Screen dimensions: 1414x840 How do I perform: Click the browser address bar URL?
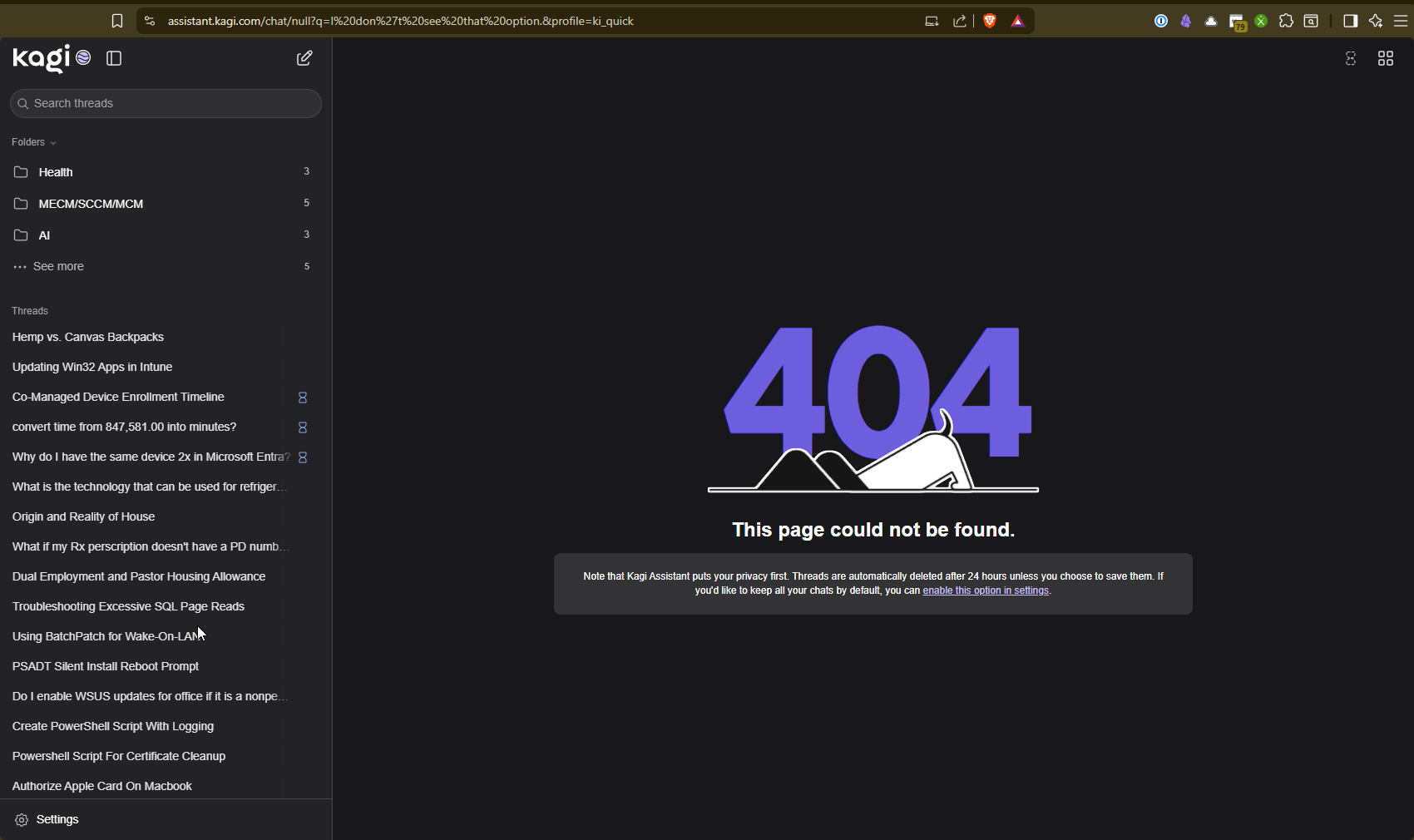point(400,21)
